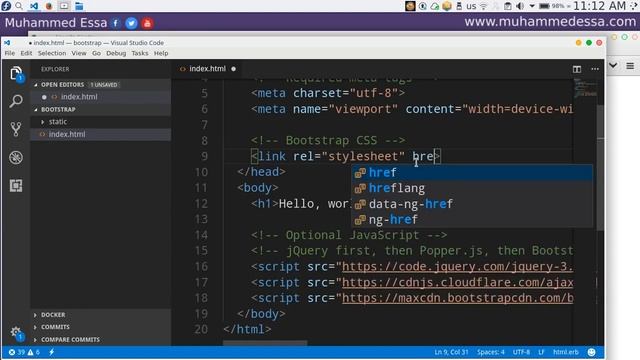This screenshot has height=360, width=640.
Task: Open the Search view in activity bar
Action: (x=16, y=101)
